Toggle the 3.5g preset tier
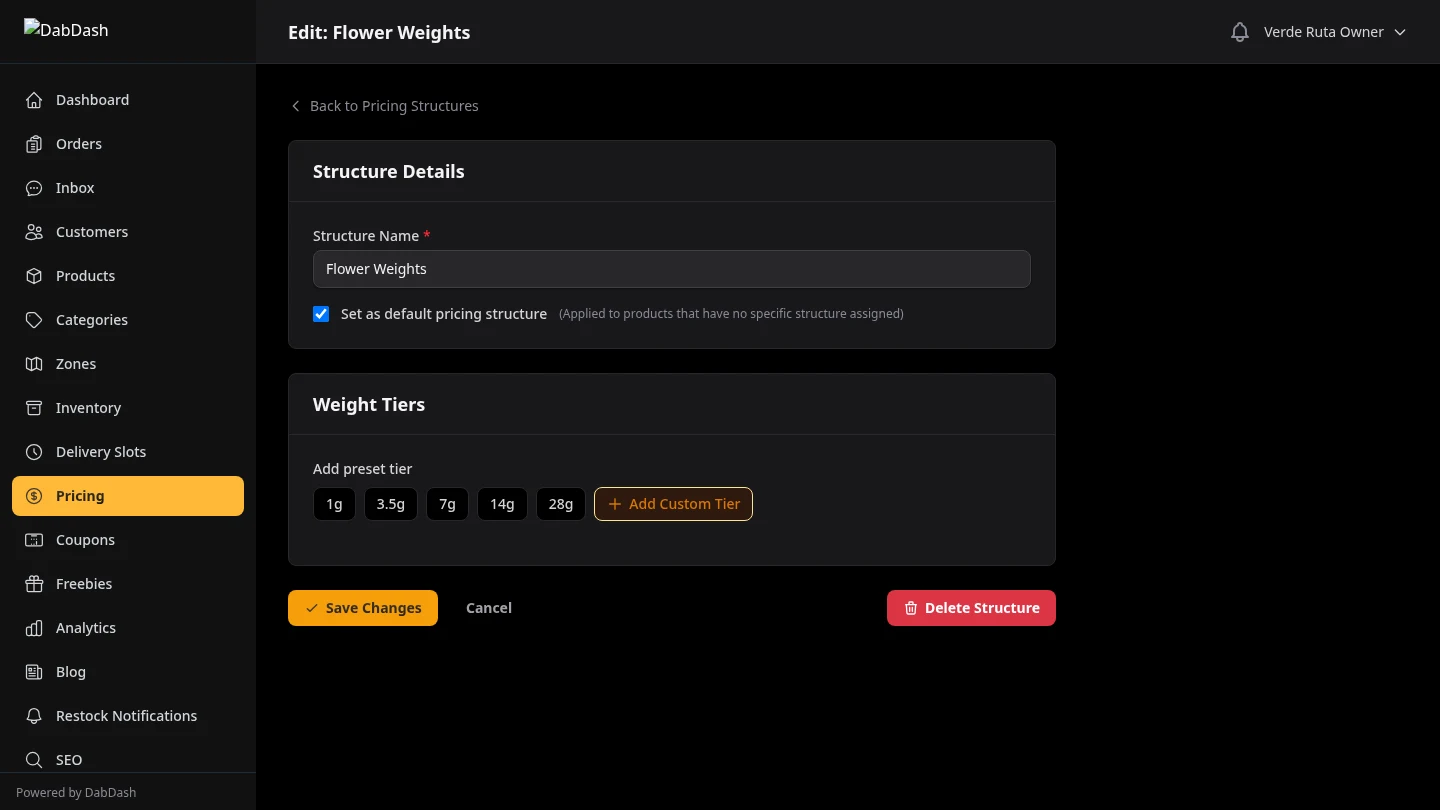The image size is (1440, 810). click(390, 503)
